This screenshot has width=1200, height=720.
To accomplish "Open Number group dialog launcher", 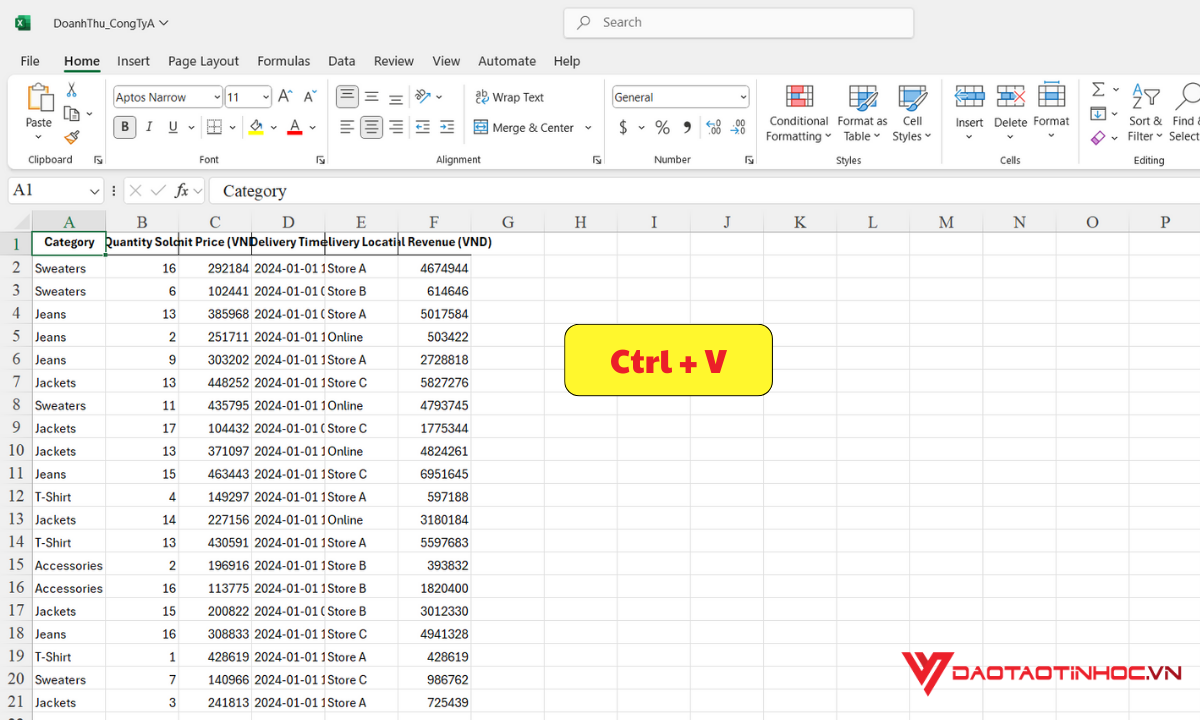I will 750,160.
